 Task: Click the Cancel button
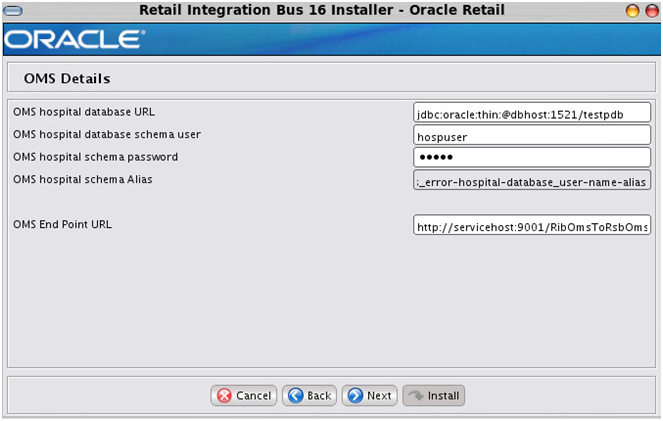click(x=244, y=396)
